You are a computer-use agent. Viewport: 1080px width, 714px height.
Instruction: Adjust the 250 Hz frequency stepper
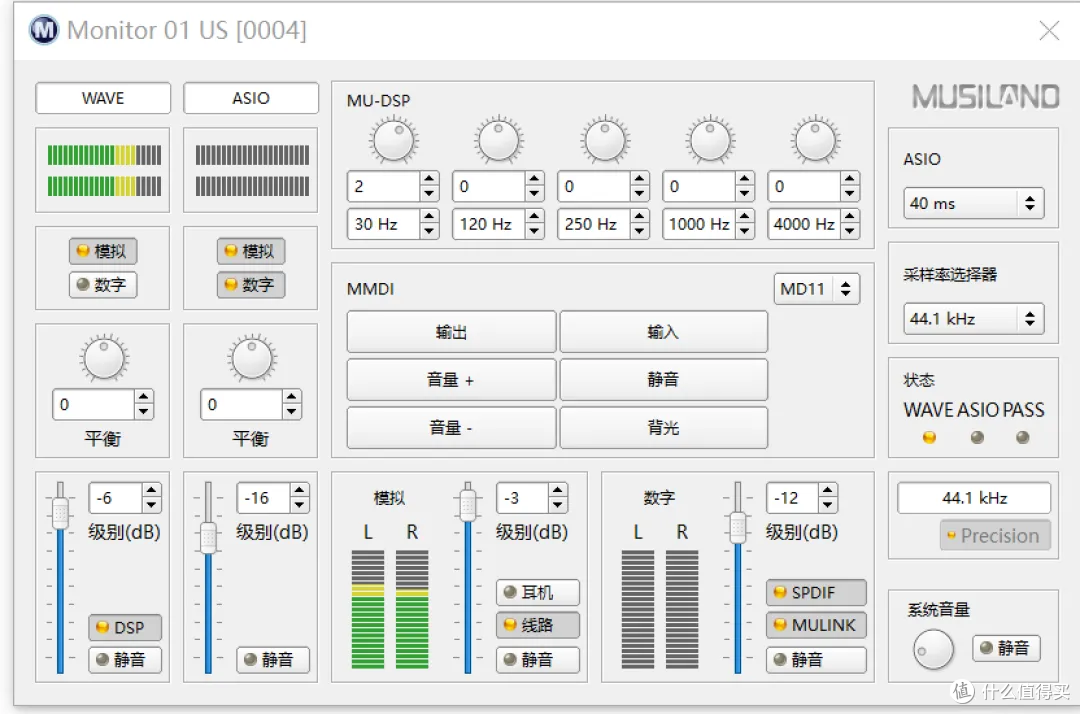tap(640, 224)
